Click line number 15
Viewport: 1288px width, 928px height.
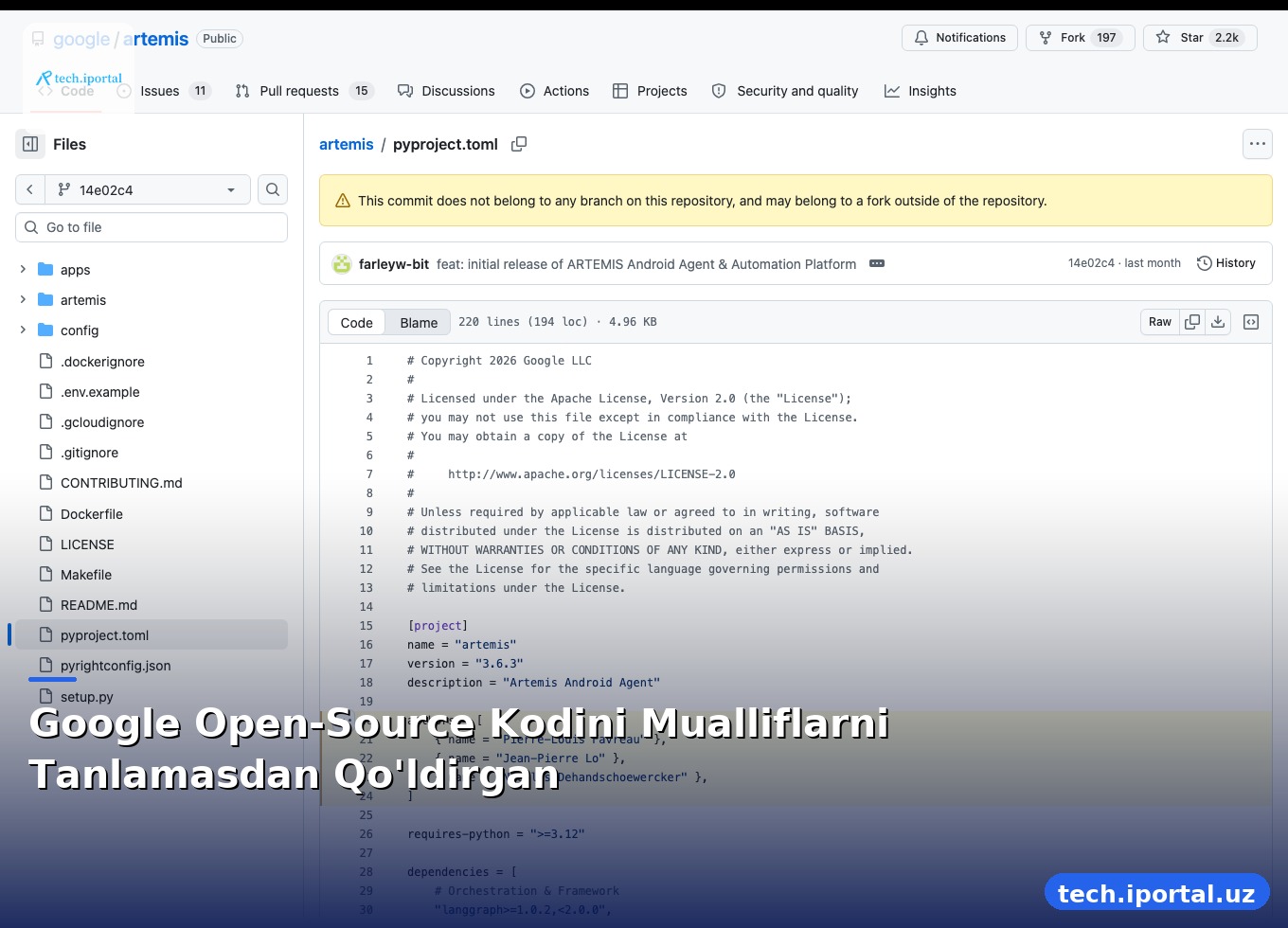(x=367, y=626)
